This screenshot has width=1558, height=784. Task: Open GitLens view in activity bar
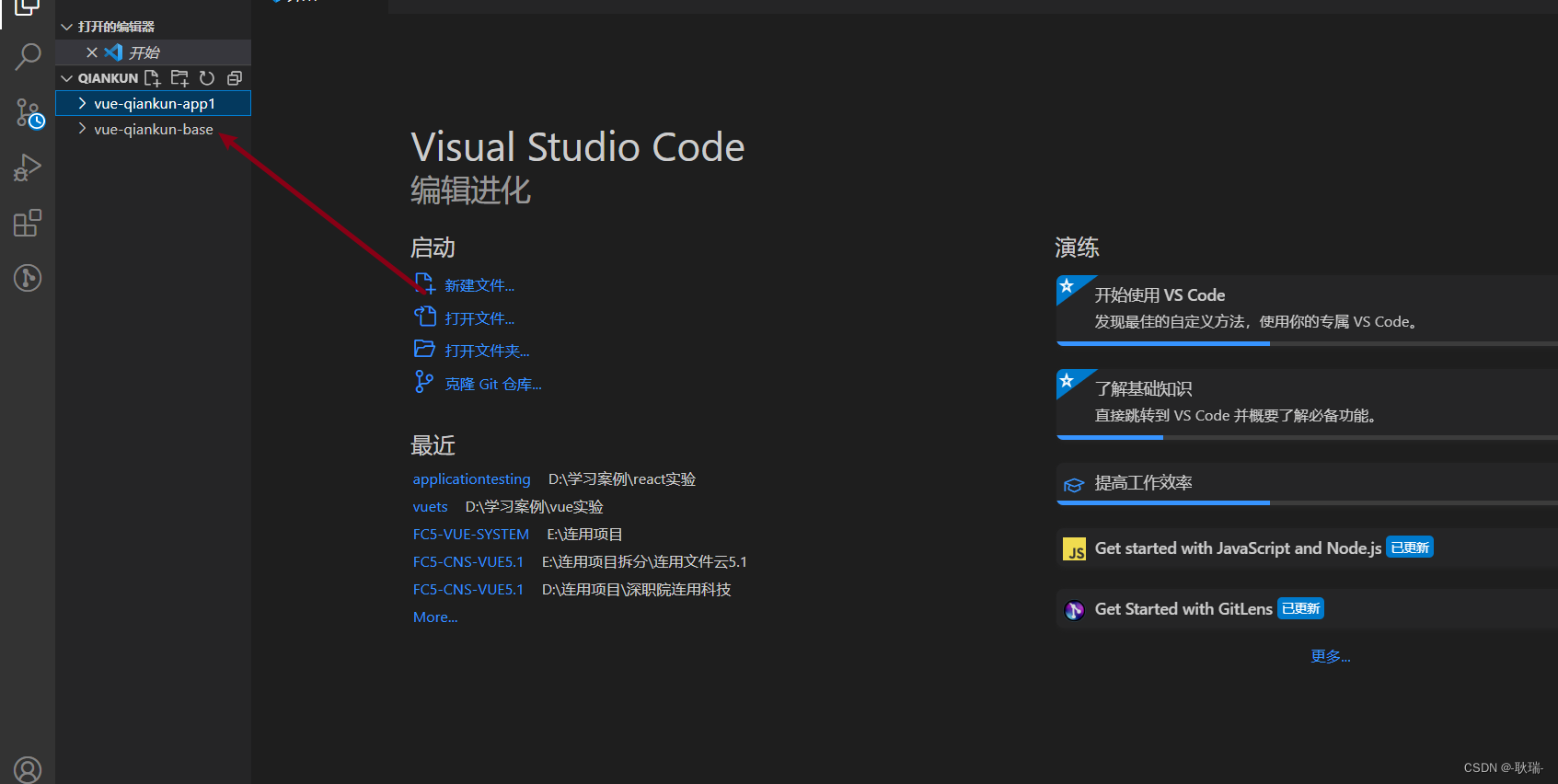(x=28, y=278)
